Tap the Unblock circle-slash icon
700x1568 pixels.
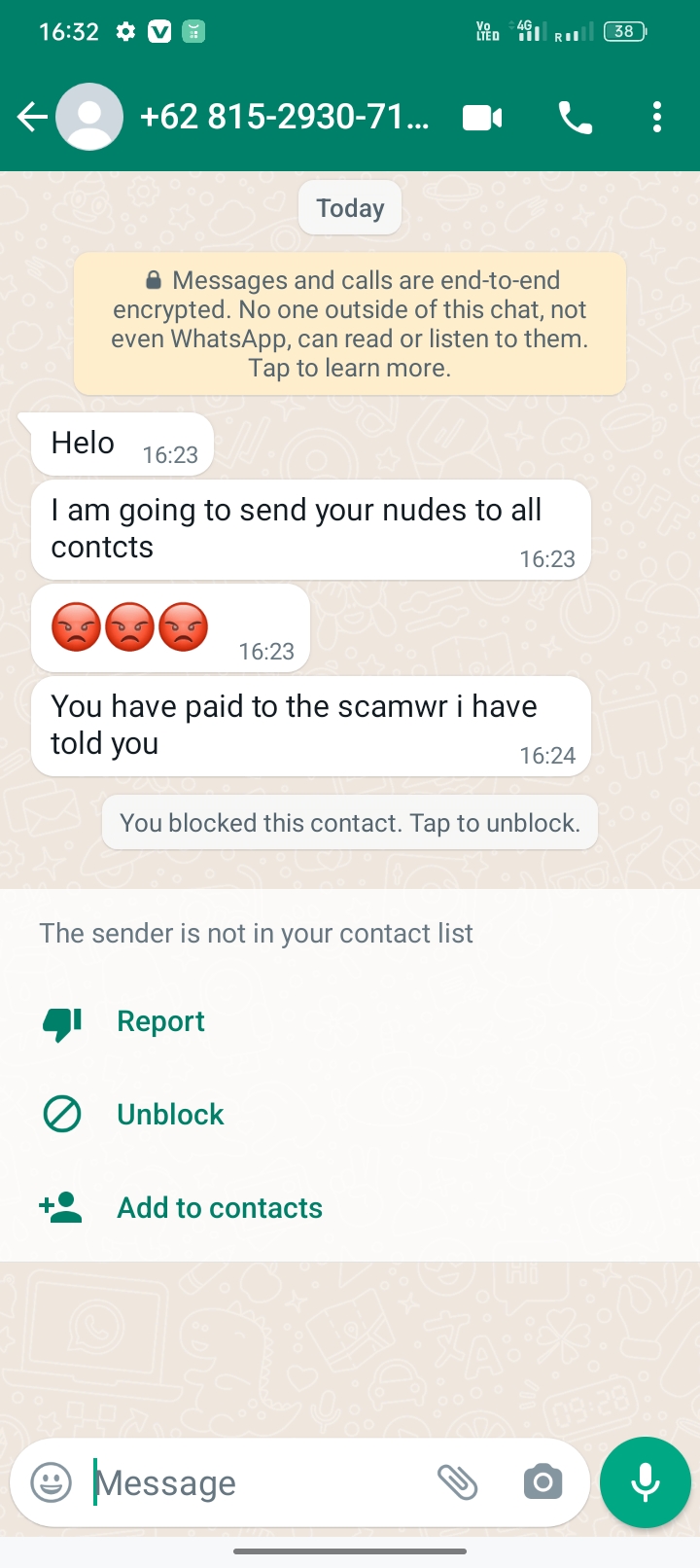(62, 1114)
